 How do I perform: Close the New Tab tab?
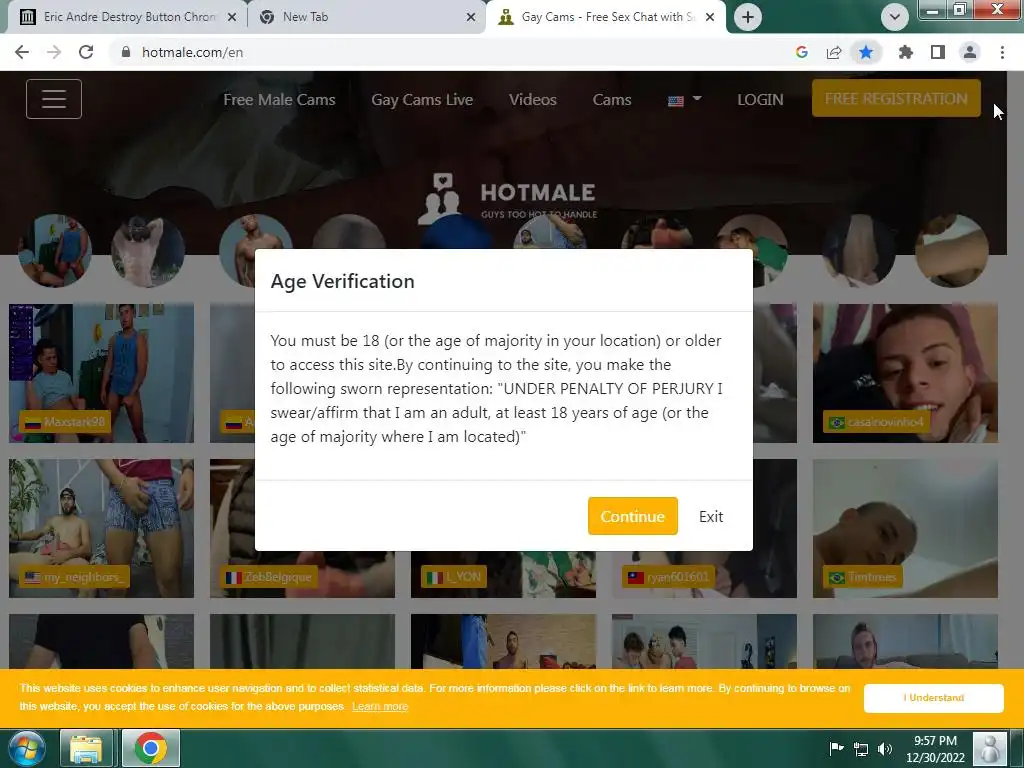pos(471,17)
